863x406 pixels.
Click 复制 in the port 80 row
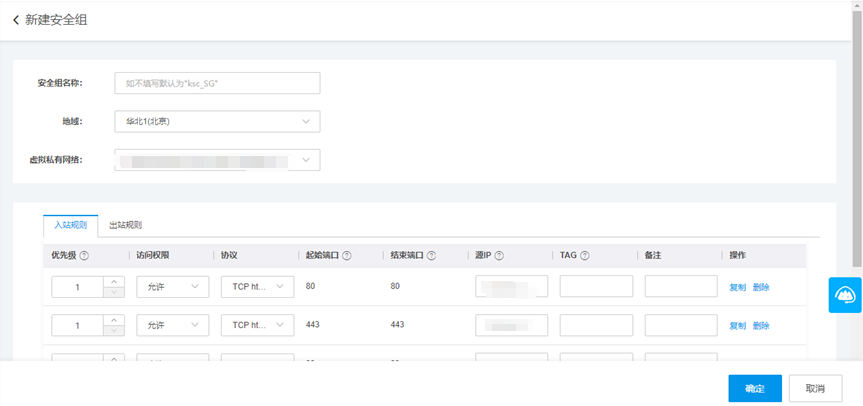click(x=738, y=287)
